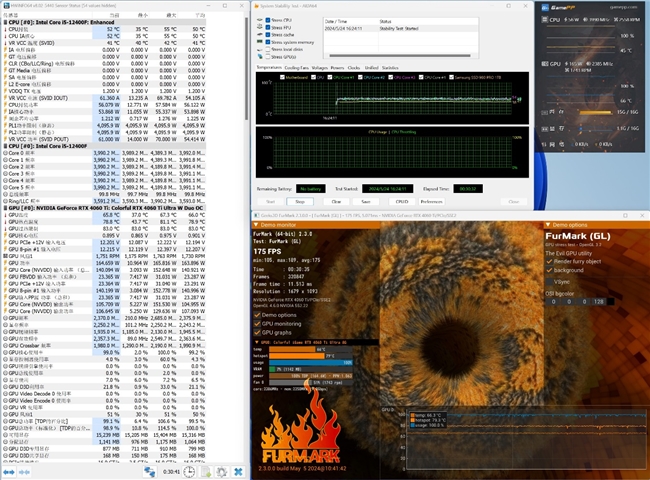The image size is (650, 480).
Task: Toggle the Stress CPU checkbox
Action: [x=268, y=20]
